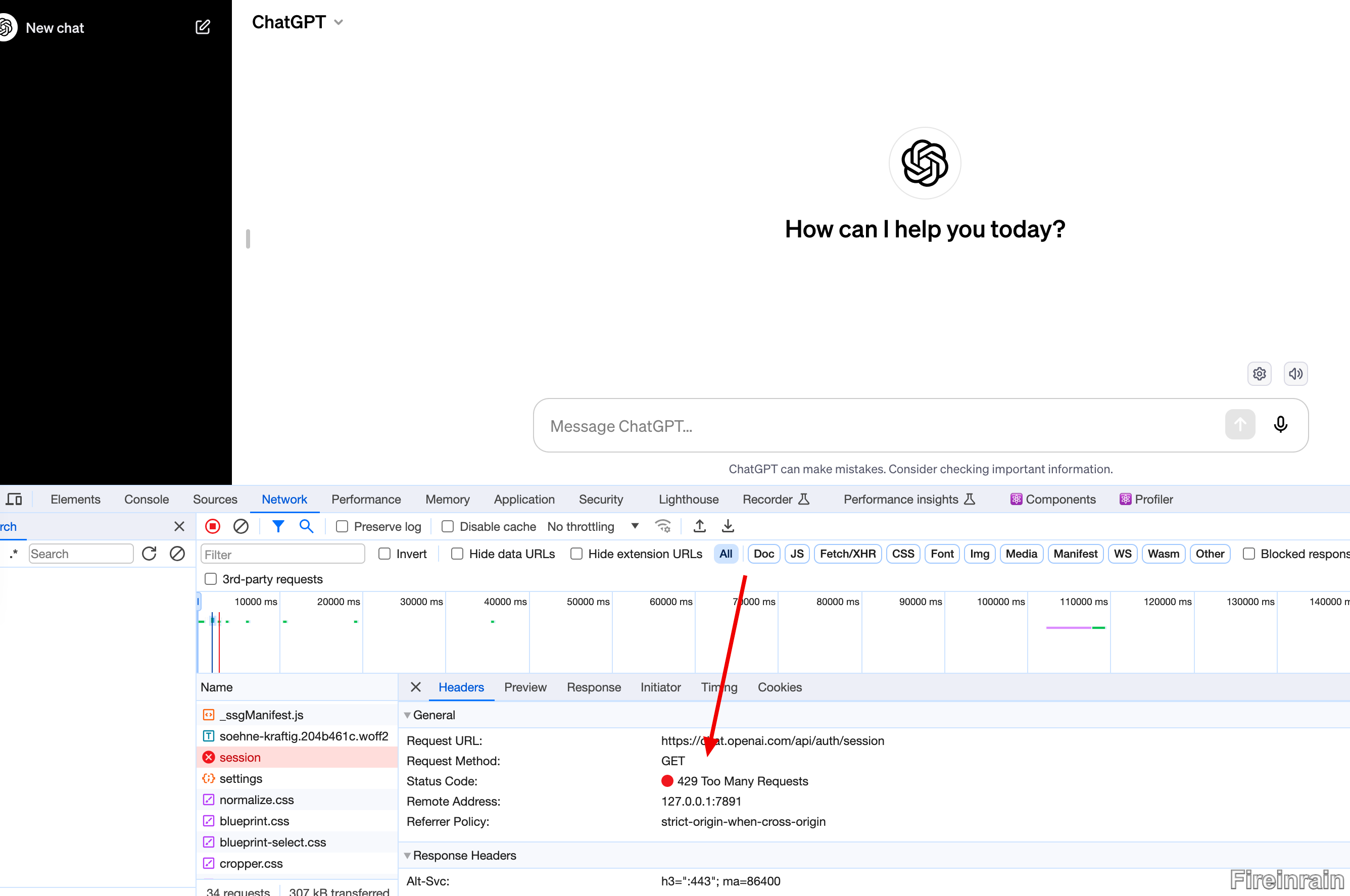Open the Response tab of request
This screenshot has width=1350, height=896.
pos(593,687)
